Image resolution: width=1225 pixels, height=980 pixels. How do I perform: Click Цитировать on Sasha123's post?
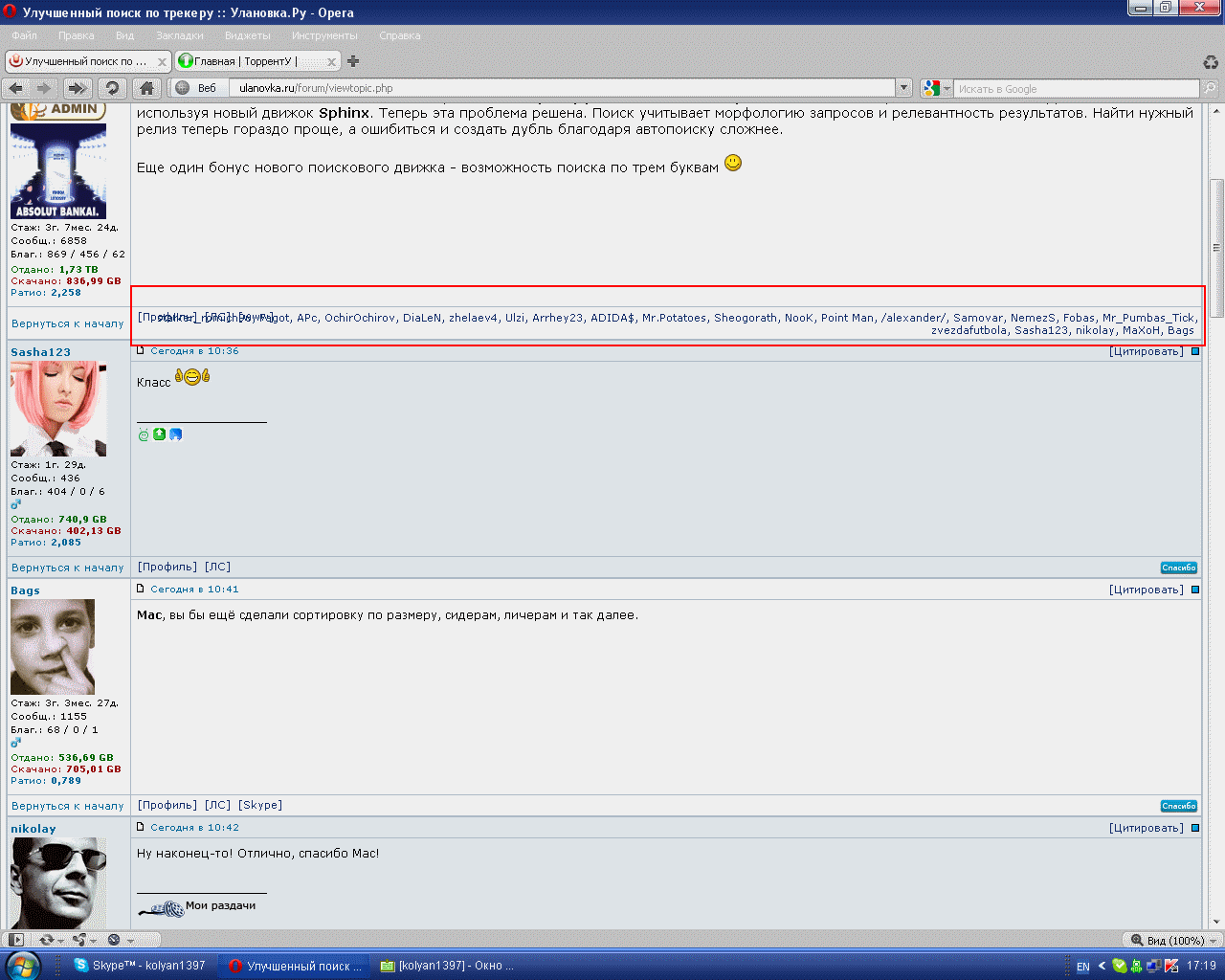pyautogui.click(x=1146, y=351)
